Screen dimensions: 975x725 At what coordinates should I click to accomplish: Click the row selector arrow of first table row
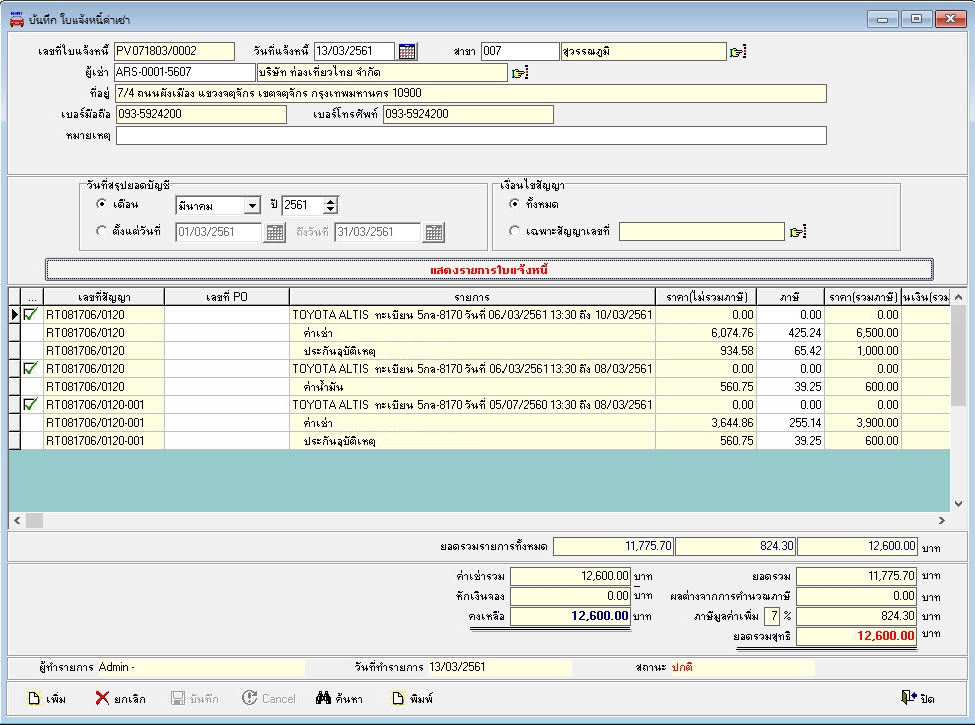click(x=14, y=315)
